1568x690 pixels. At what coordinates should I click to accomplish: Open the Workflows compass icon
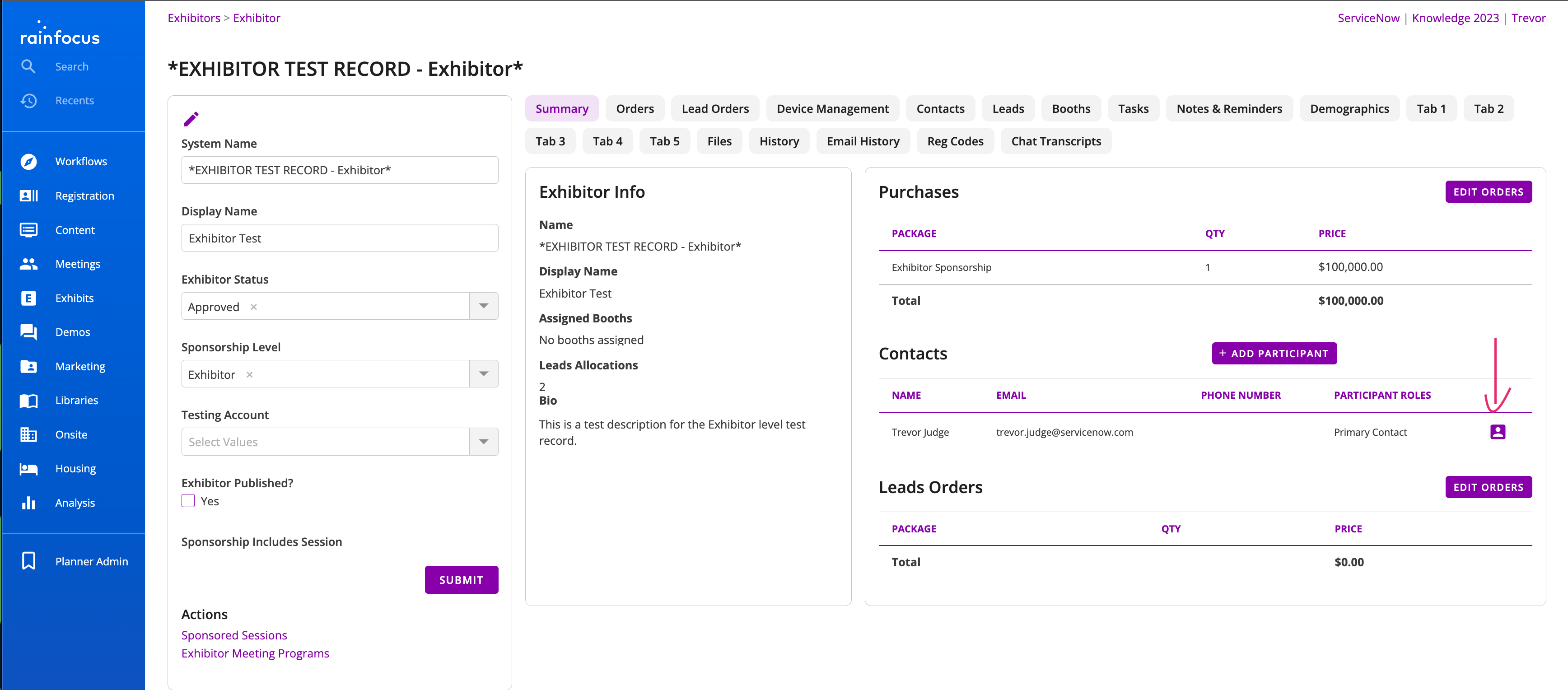tap(28, 161)
